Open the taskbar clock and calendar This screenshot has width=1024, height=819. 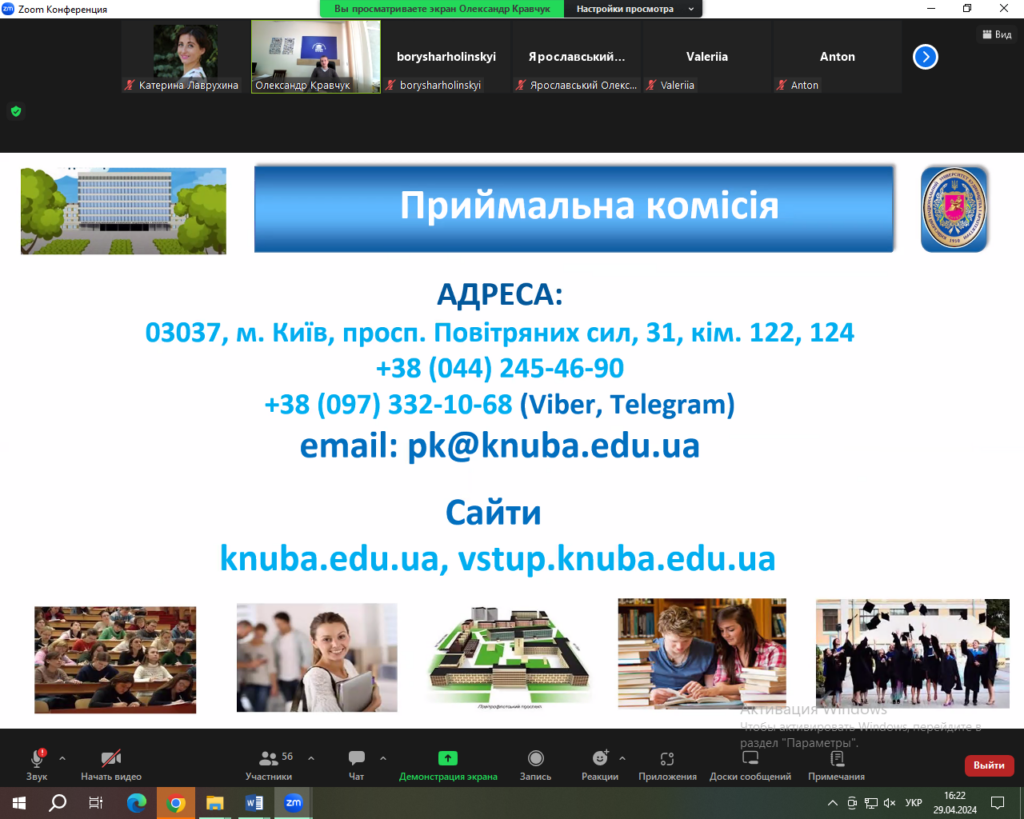pos(955,803)
